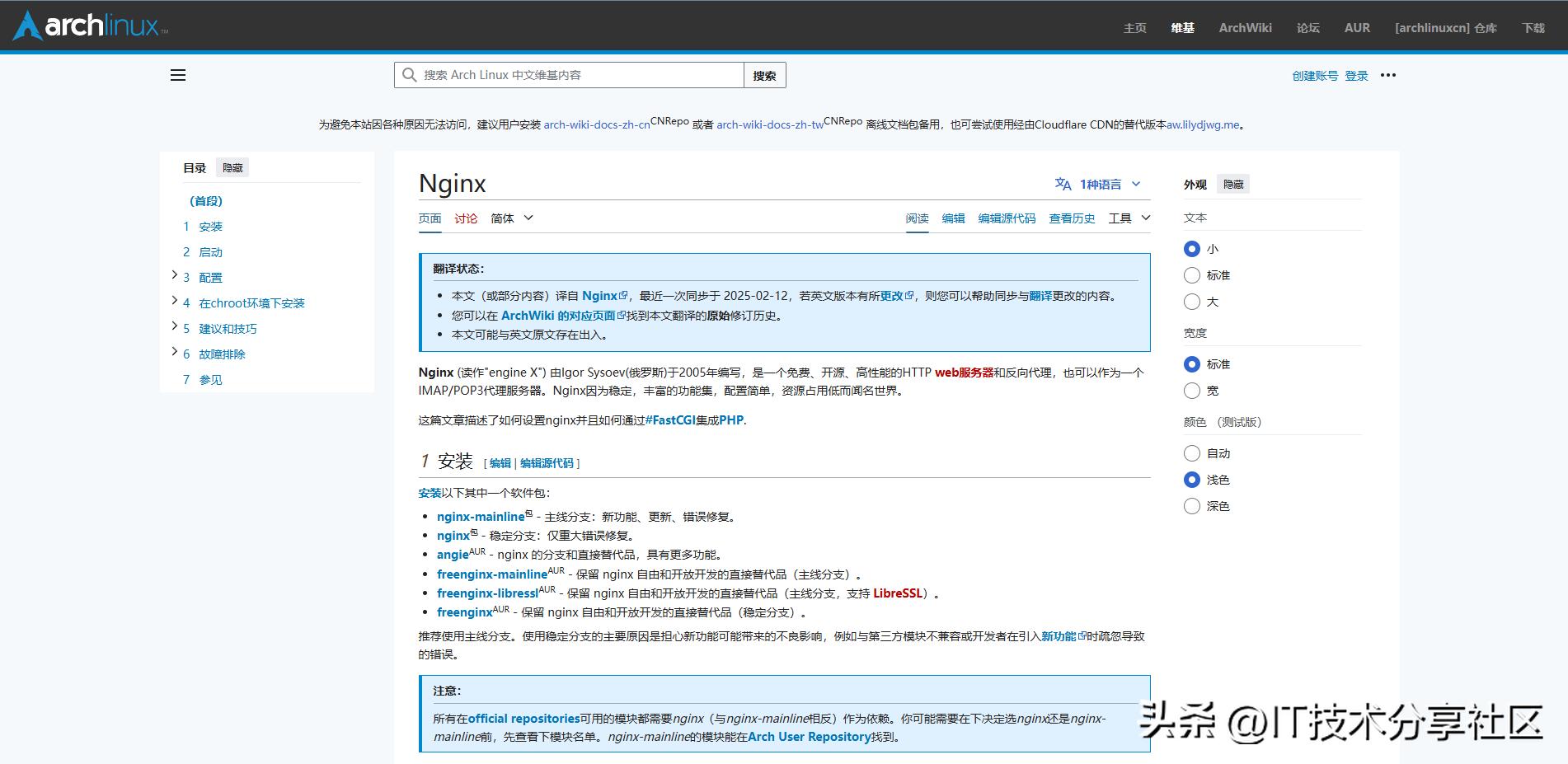This screenshot has width=1568, height=764.
Task: Click the language translation icon
Action: click(x=1063, y=184)
